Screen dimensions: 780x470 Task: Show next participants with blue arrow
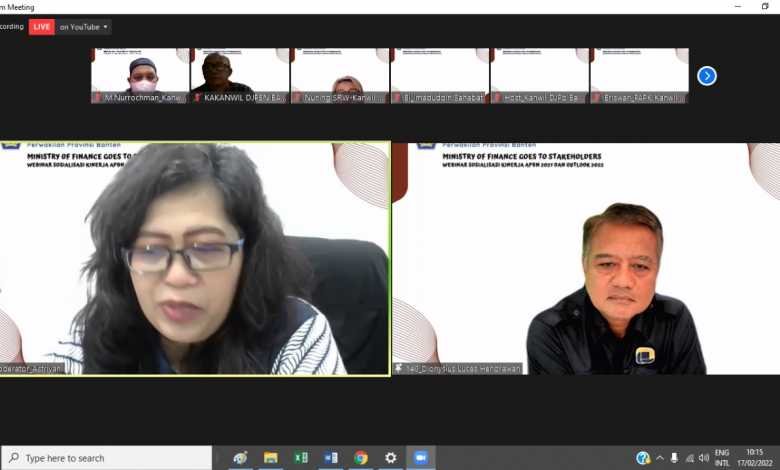coord(706,76)
